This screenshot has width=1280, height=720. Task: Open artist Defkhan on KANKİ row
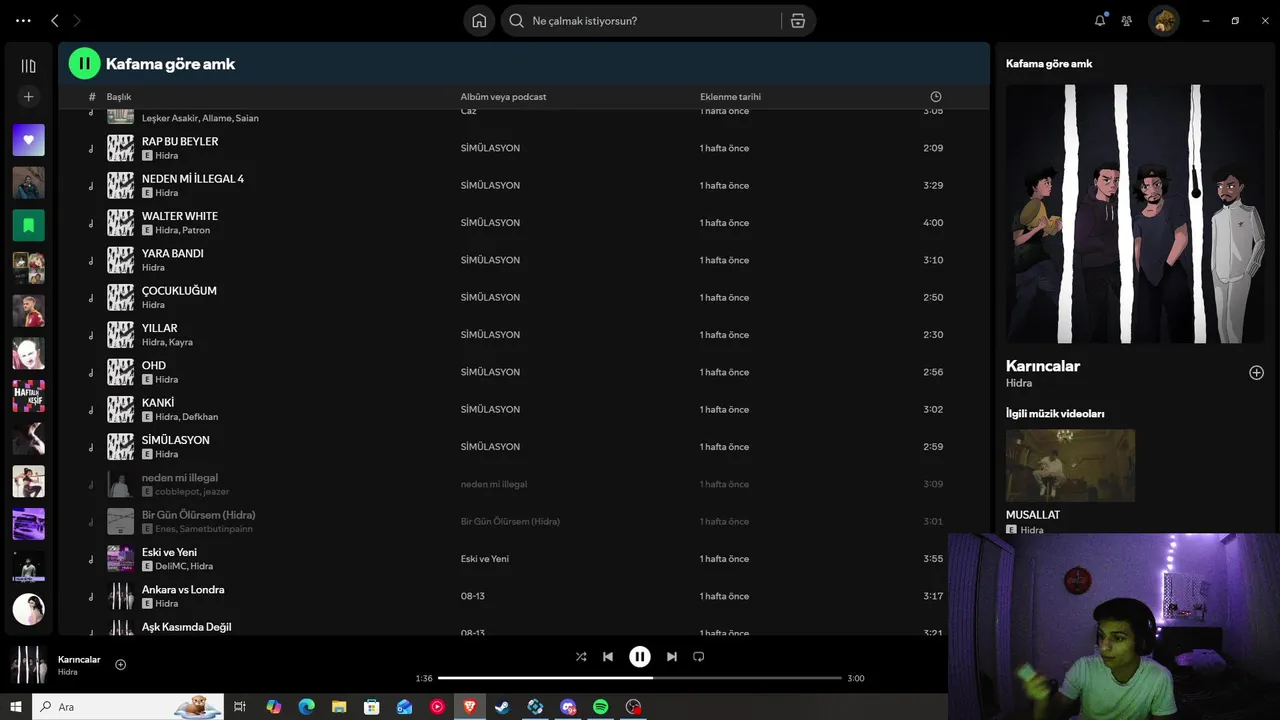coord(200,417)
